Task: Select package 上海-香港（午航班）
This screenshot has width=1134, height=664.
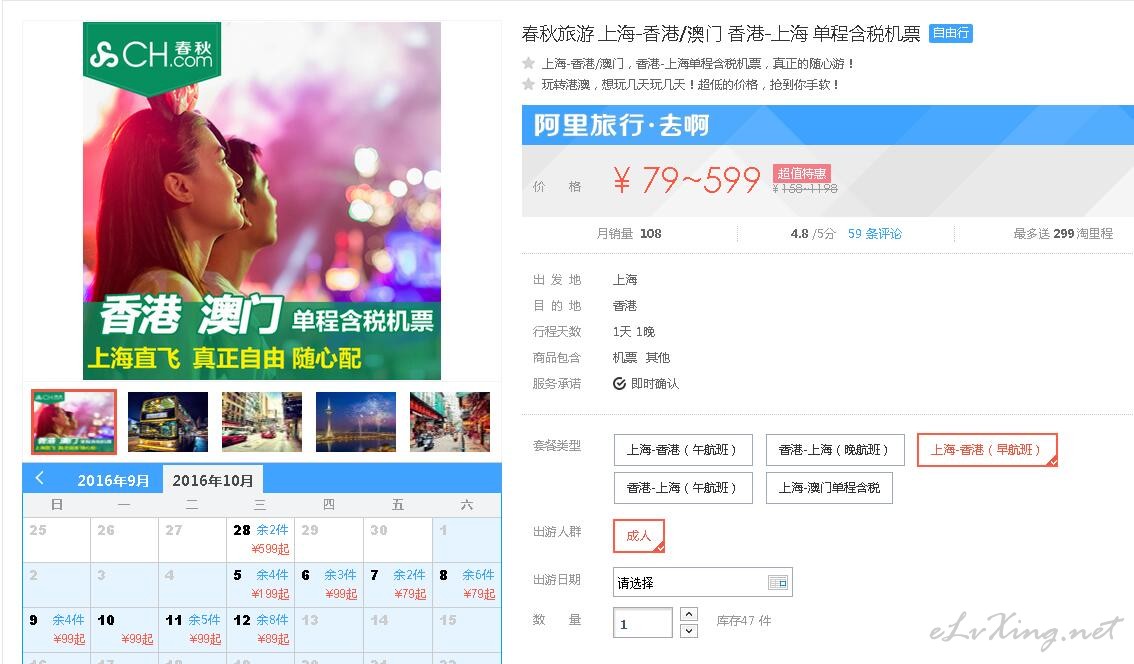Action: (683, 450)
